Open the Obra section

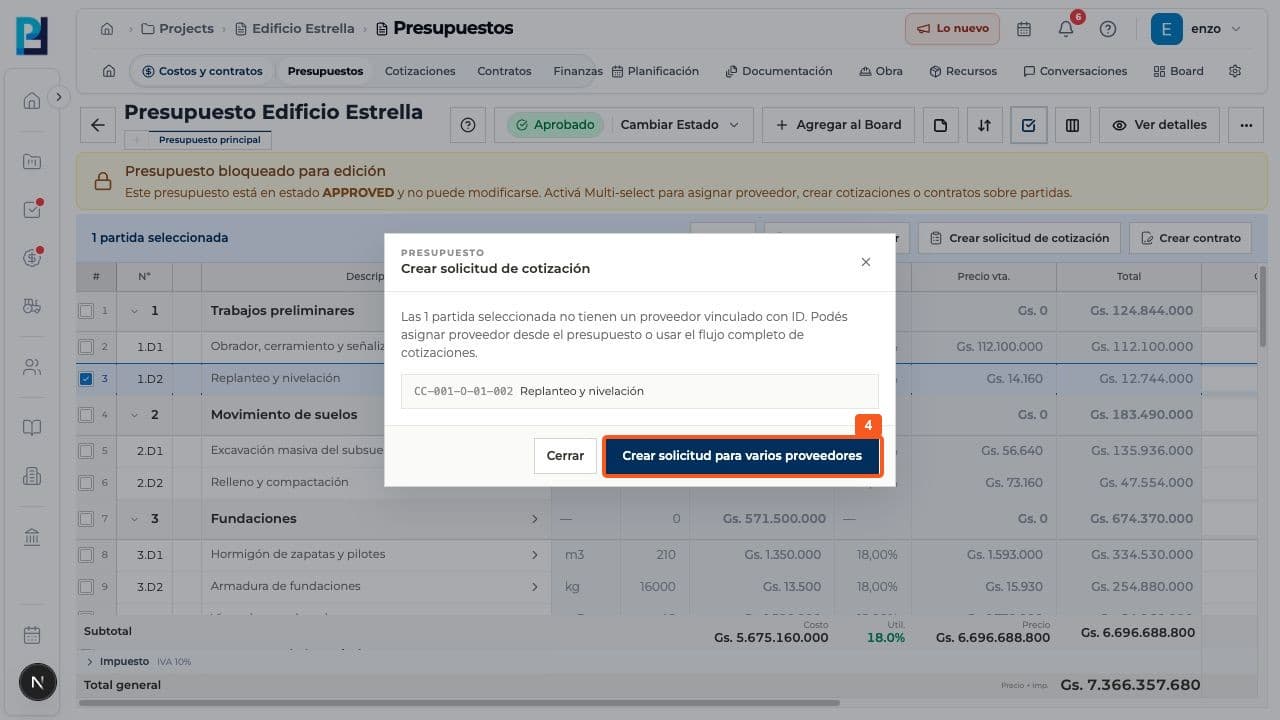point(881,71)
